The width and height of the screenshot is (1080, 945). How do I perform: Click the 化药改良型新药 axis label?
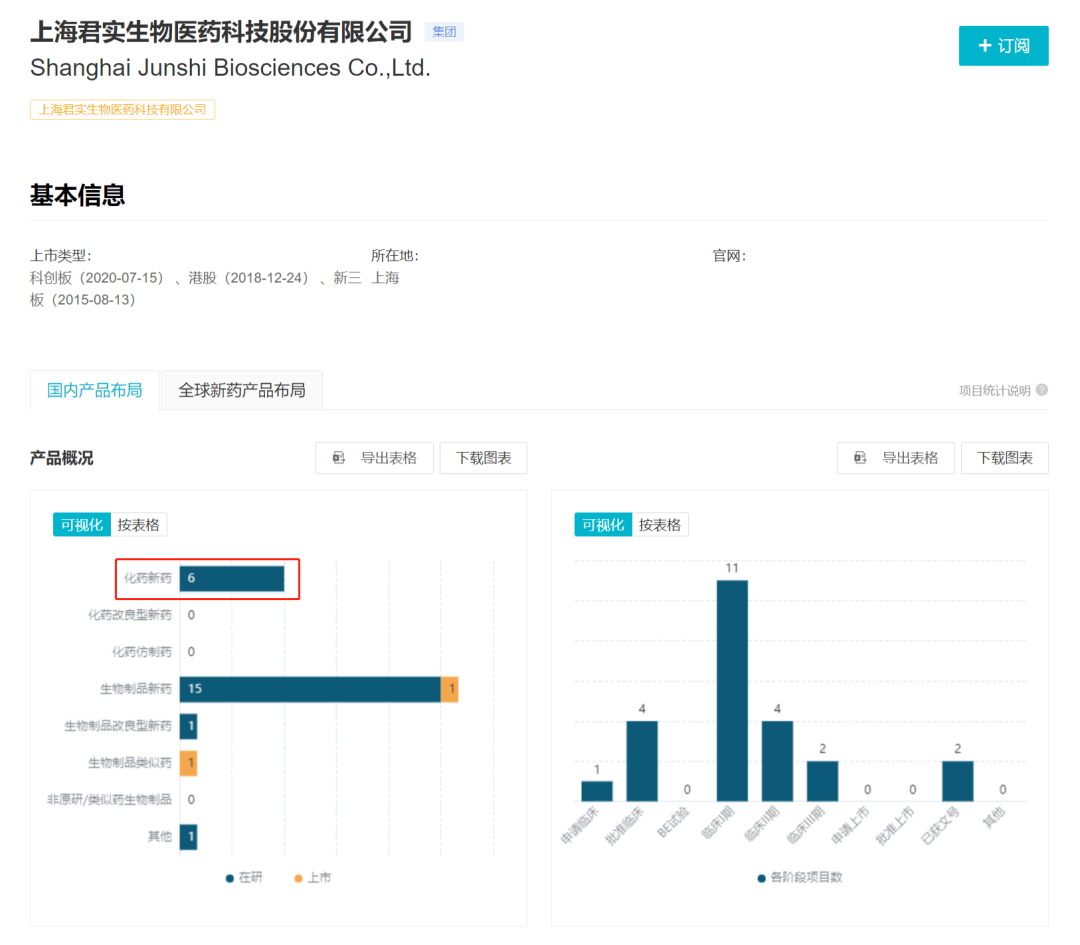coord(129,615)
